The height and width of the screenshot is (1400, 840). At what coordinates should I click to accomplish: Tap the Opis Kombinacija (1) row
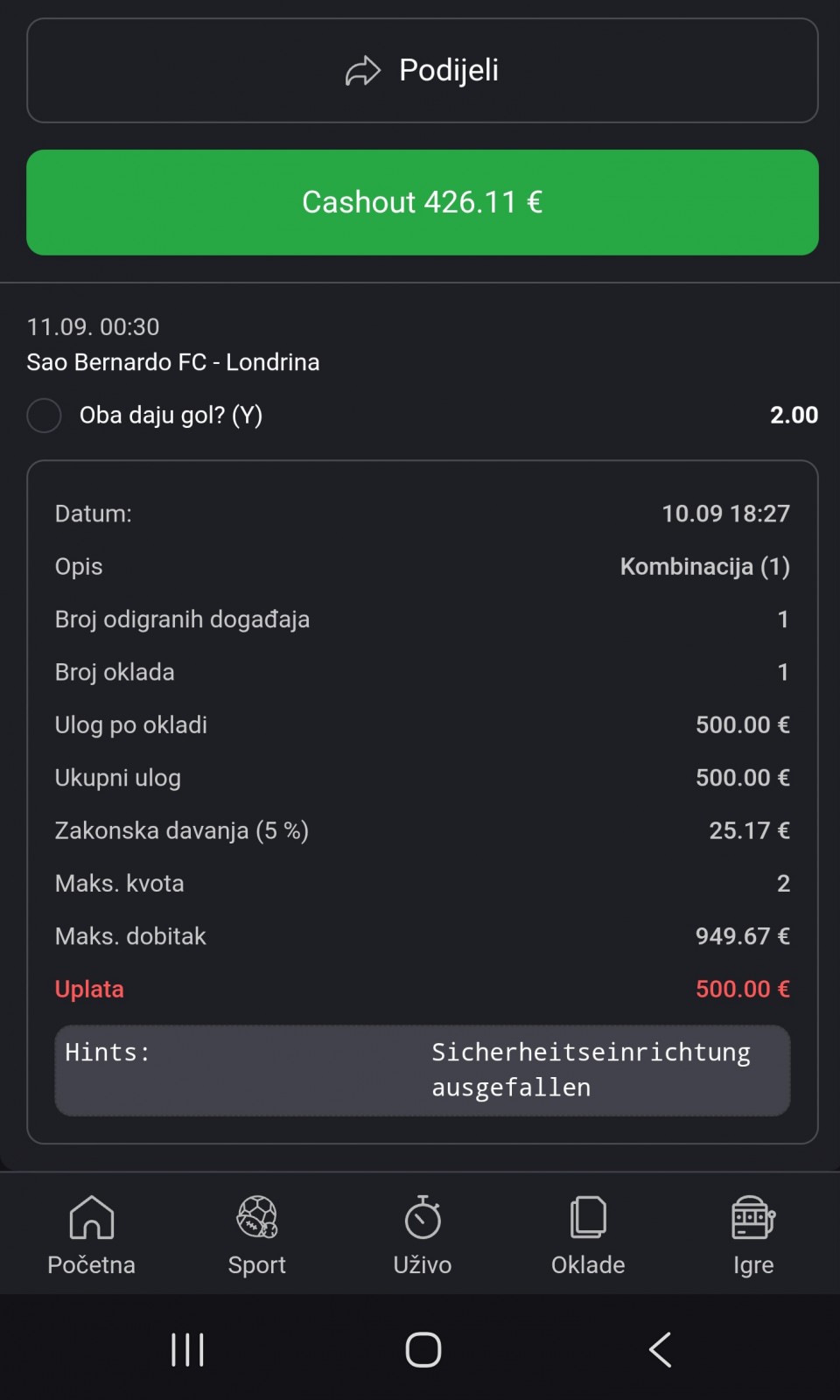(423, 567)
